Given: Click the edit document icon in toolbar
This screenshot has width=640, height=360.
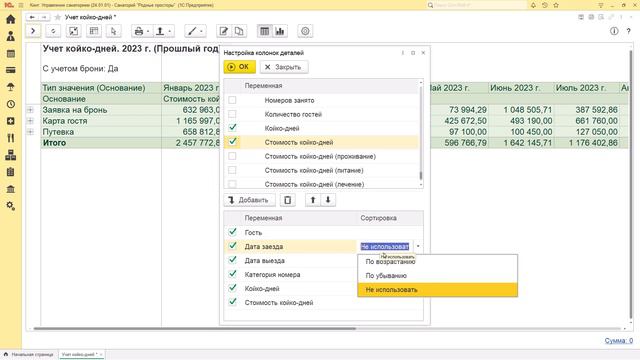Looking at the screenshot, I should (224, 31).
